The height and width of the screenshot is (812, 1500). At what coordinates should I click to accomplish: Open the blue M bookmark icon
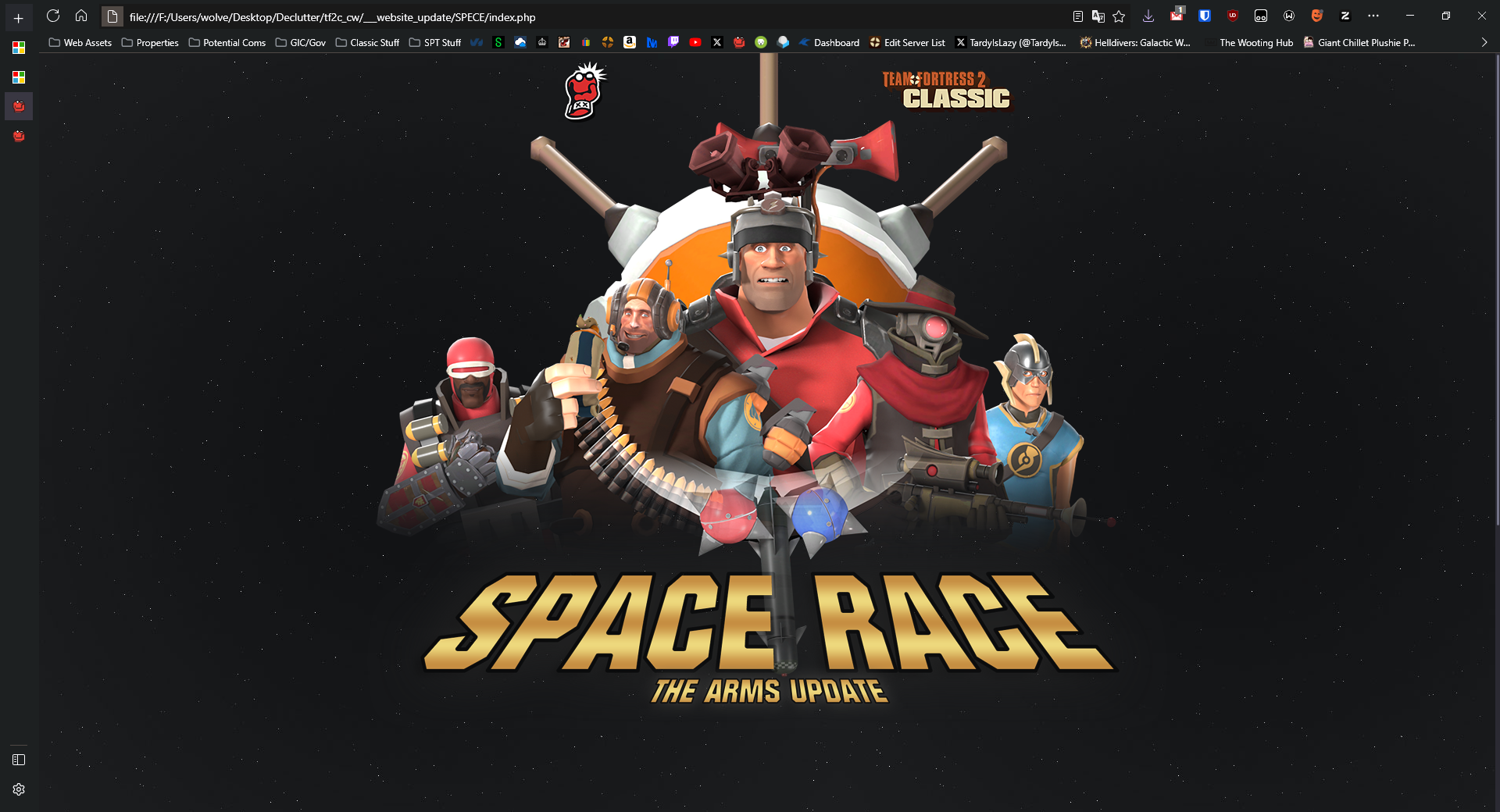click(652, 43)
